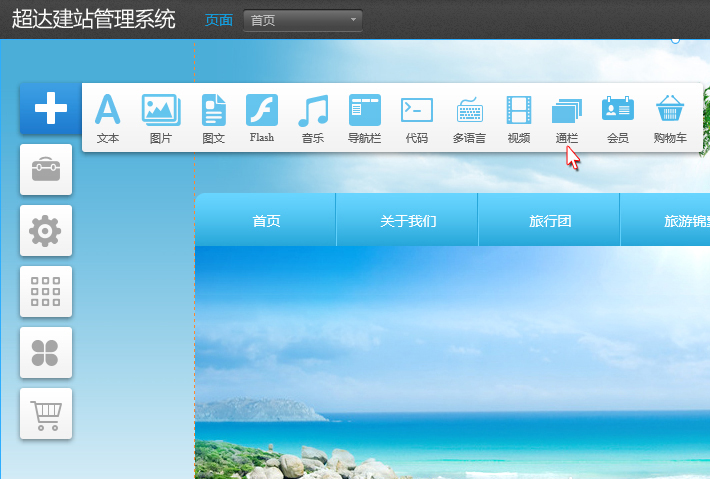
Task: Open the 旅游锦囊 navigation item
Action: tap(666, 220)
